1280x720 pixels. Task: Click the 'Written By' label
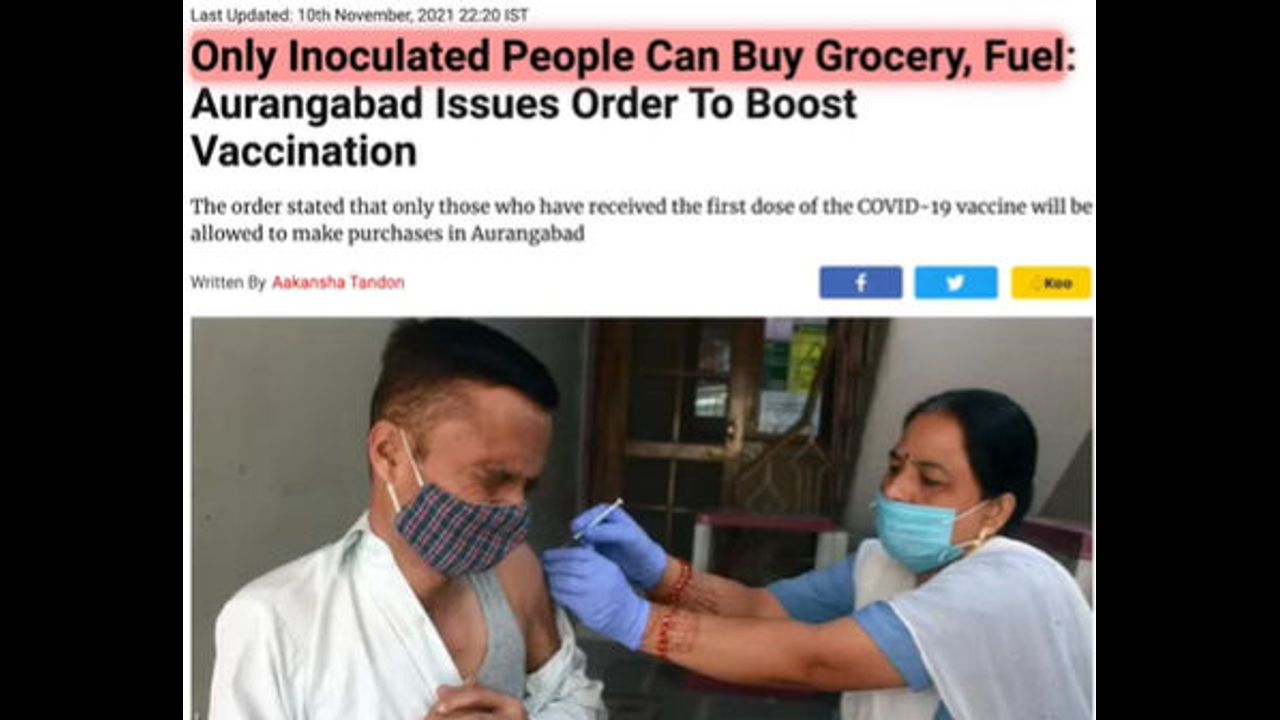(228, 282)
